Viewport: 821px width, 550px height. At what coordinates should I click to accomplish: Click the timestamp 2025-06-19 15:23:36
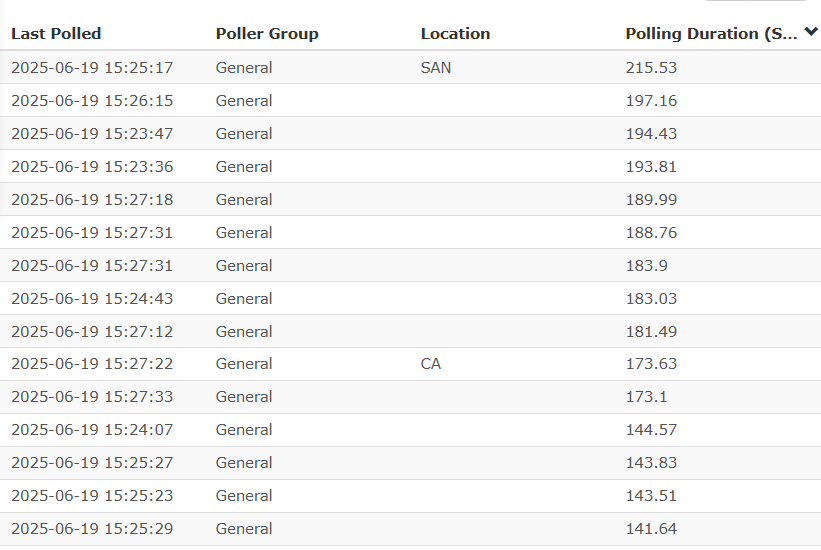point(92,167)
